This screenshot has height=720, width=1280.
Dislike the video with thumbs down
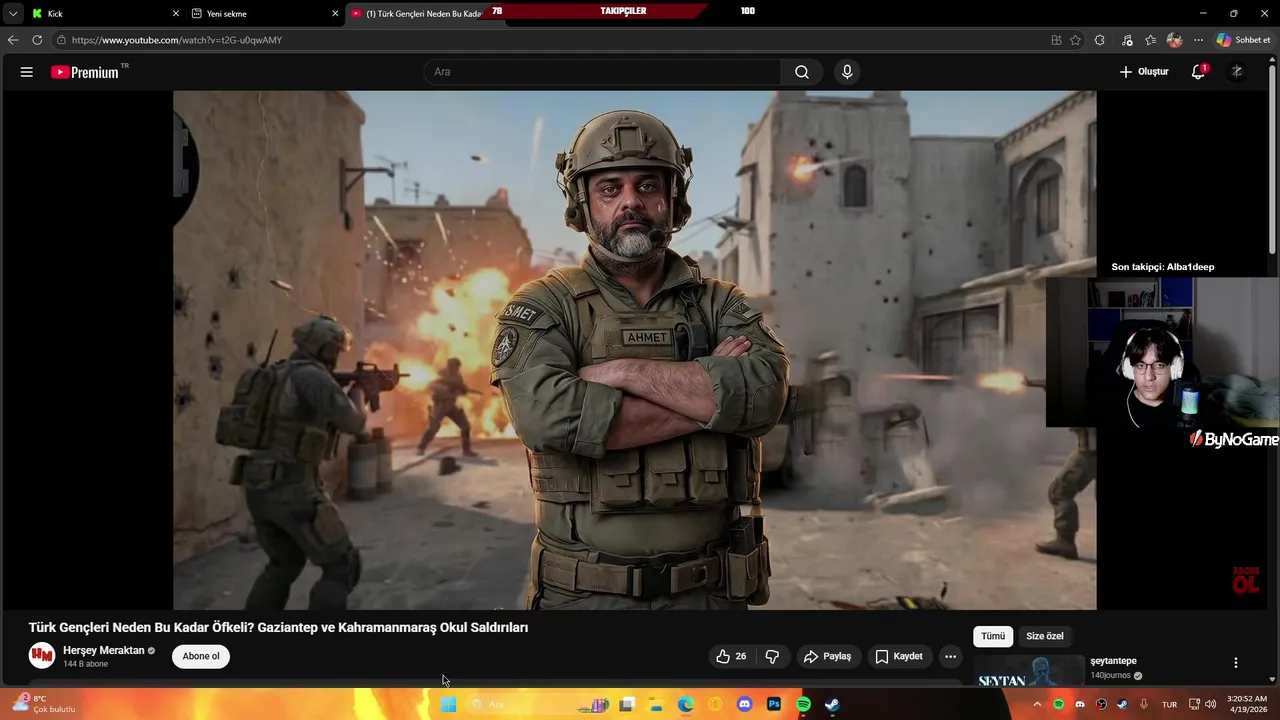coord(772,656)
